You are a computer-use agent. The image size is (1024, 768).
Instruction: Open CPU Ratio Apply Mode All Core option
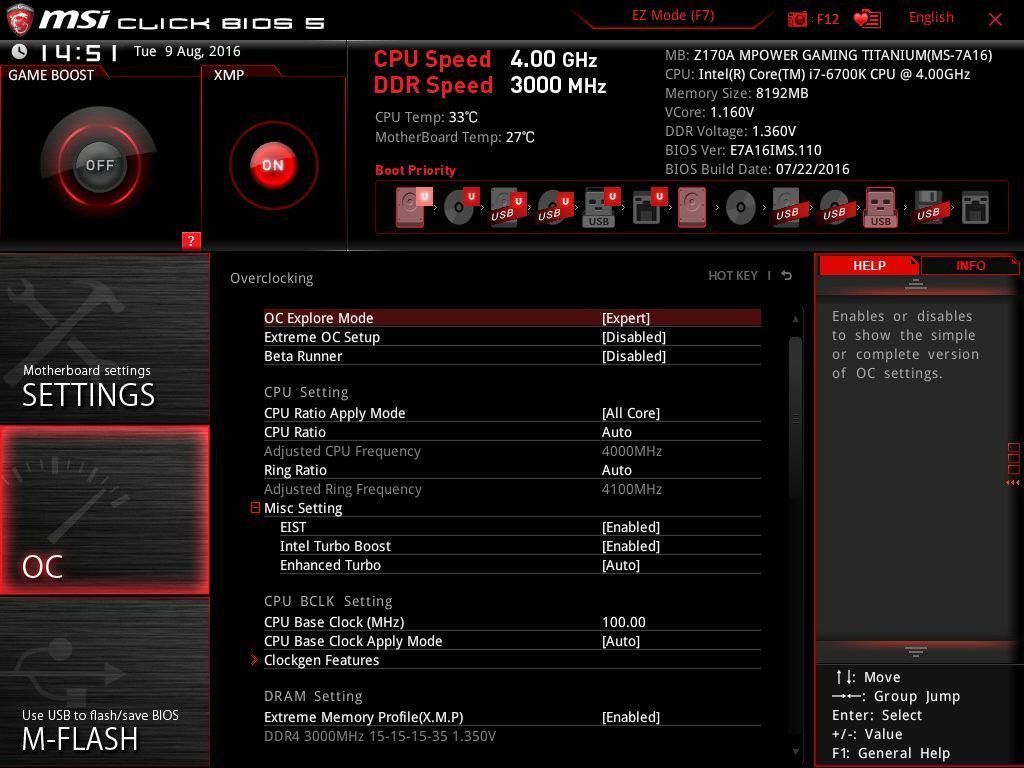tap(512, 413)
